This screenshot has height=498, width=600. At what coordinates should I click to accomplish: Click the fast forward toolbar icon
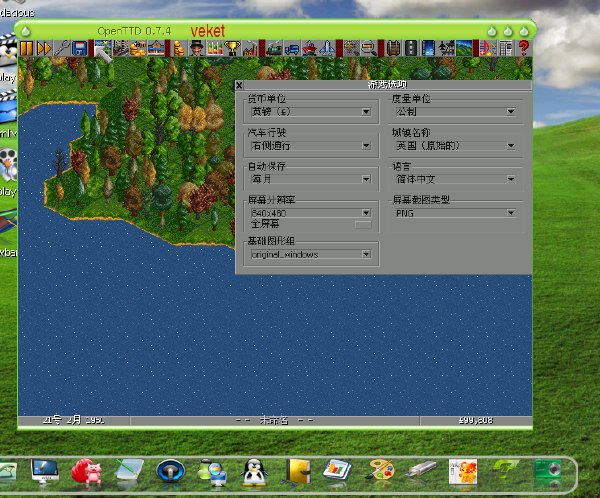44,49
